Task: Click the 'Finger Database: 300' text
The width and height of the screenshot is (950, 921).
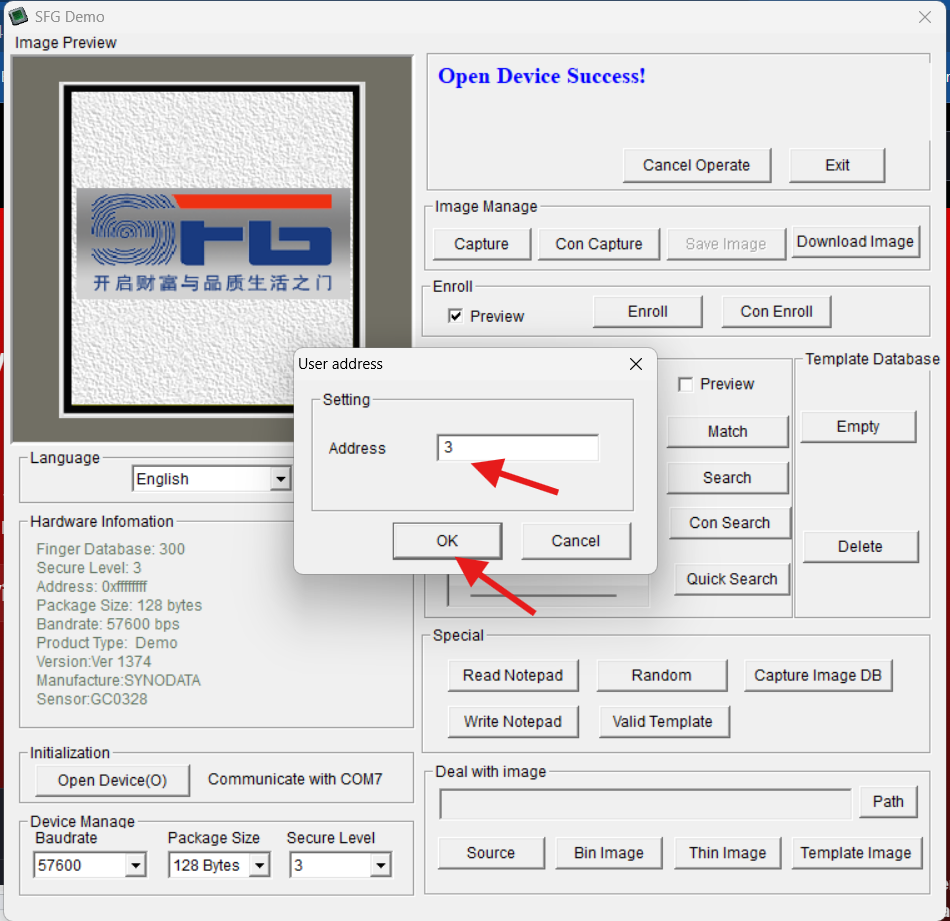Action: click(111, 549)
